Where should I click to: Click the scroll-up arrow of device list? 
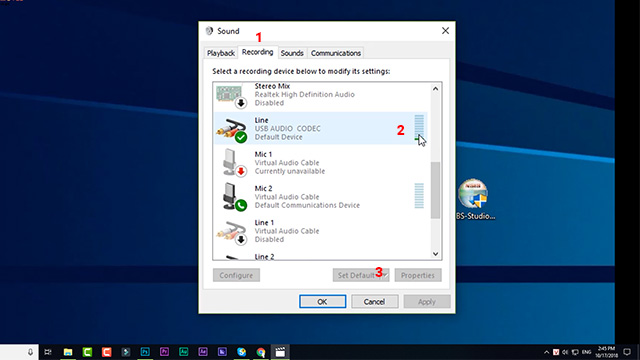pos(436,89)
